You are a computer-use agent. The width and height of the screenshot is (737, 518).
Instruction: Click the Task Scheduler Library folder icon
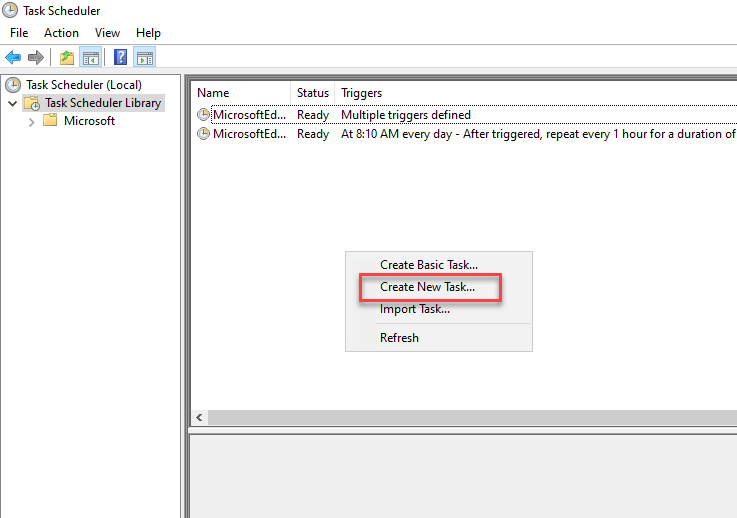[x=32, y=103]
